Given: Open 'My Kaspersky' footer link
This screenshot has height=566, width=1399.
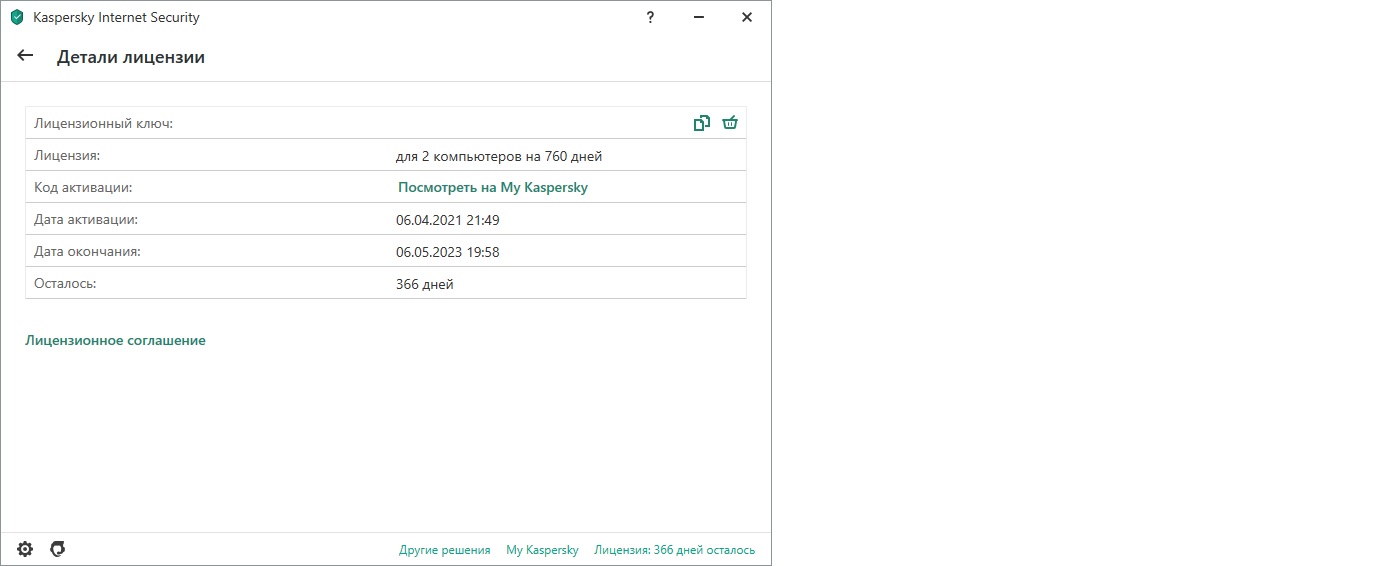Looking at the screenshot, I should click(x=542, y=550).
